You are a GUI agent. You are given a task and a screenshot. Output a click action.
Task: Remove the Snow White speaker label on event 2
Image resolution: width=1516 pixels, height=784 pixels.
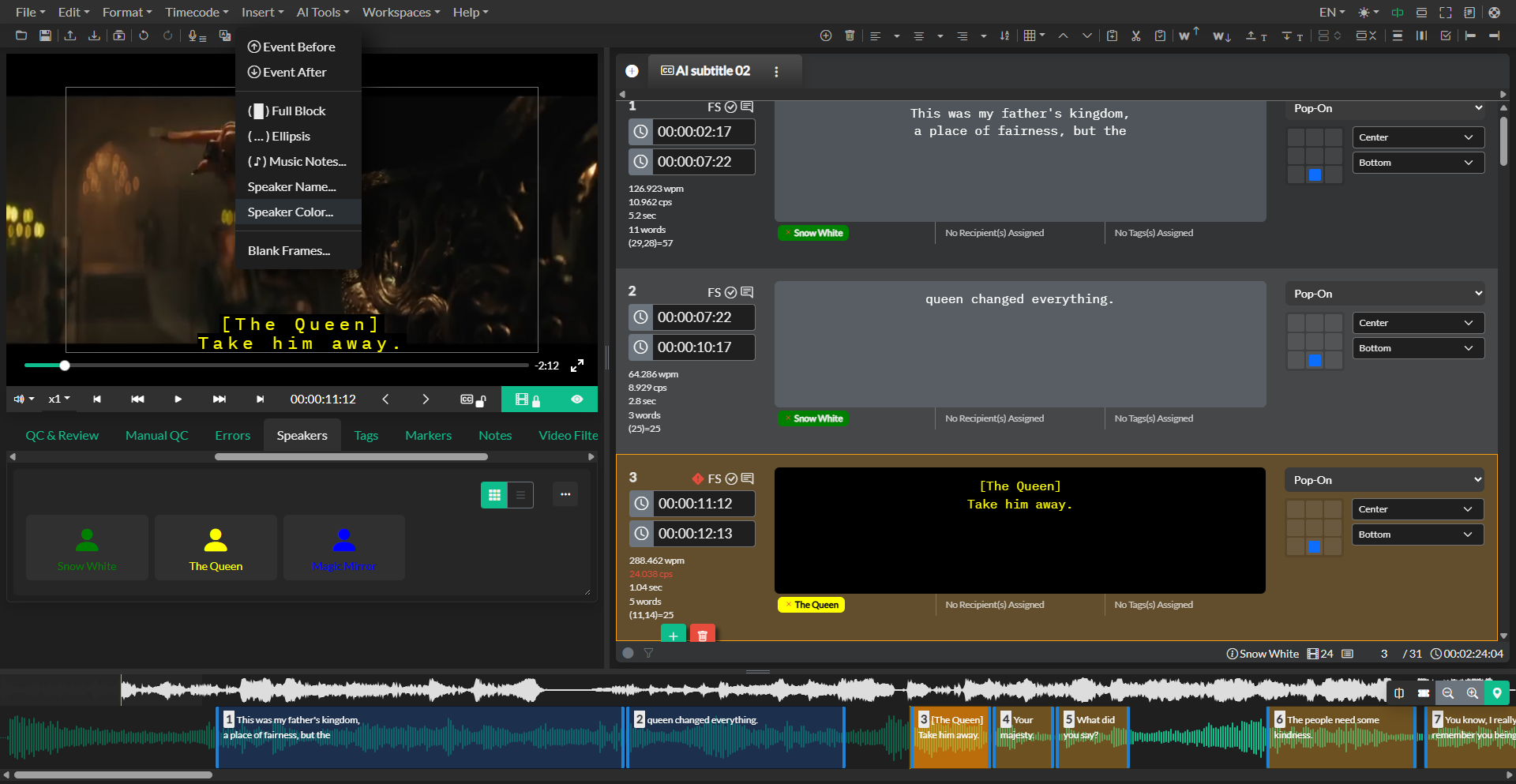click(x=787, y=418)
